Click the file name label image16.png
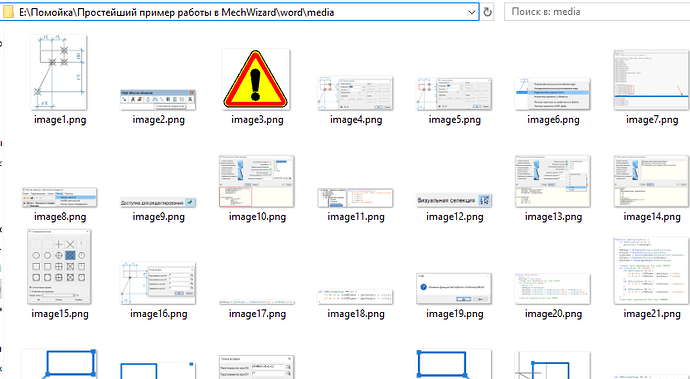Viewport: 690px width, 379px height. 158,314
